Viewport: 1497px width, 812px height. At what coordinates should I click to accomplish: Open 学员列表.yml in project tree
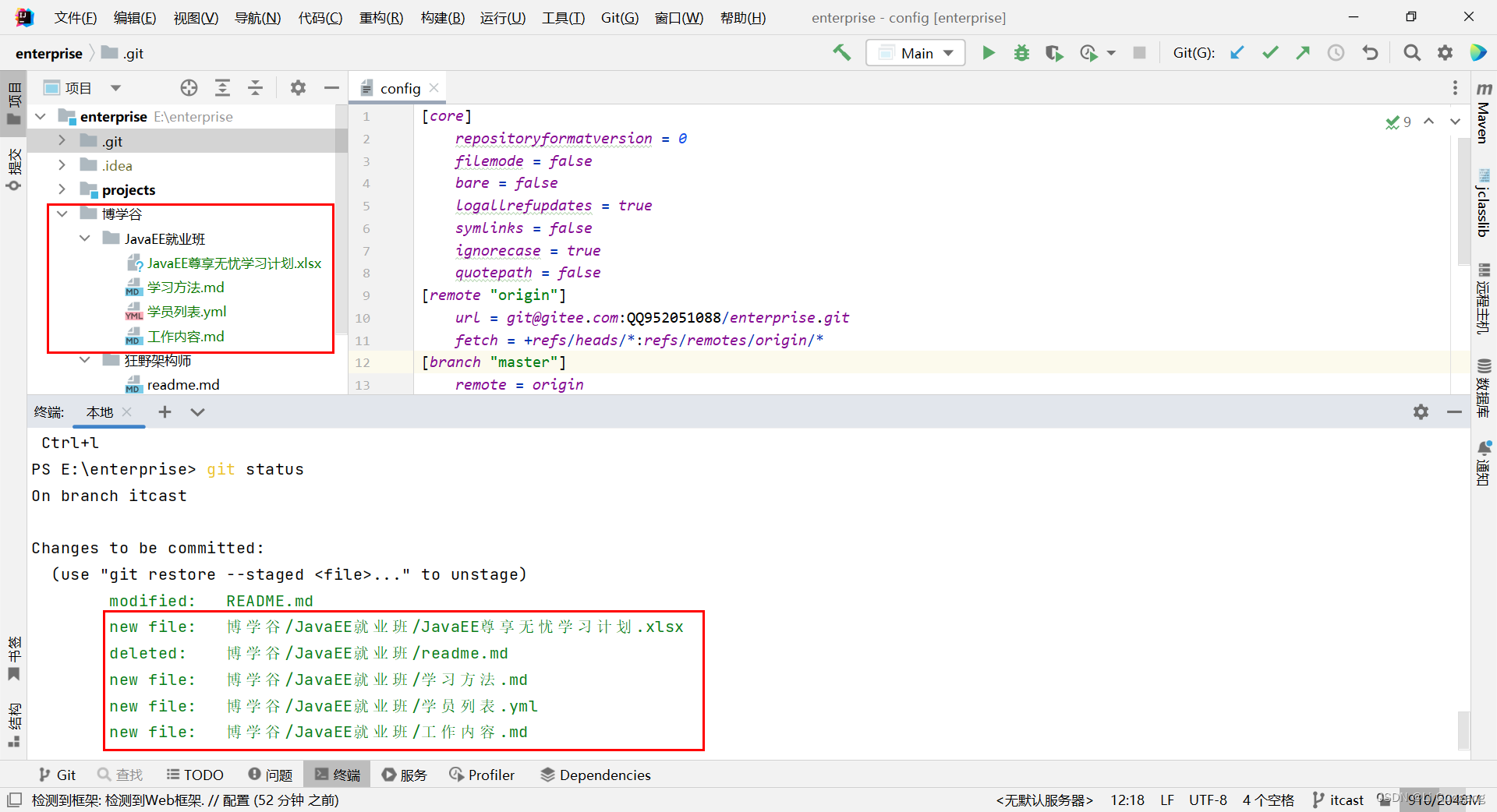pos(186,312)
